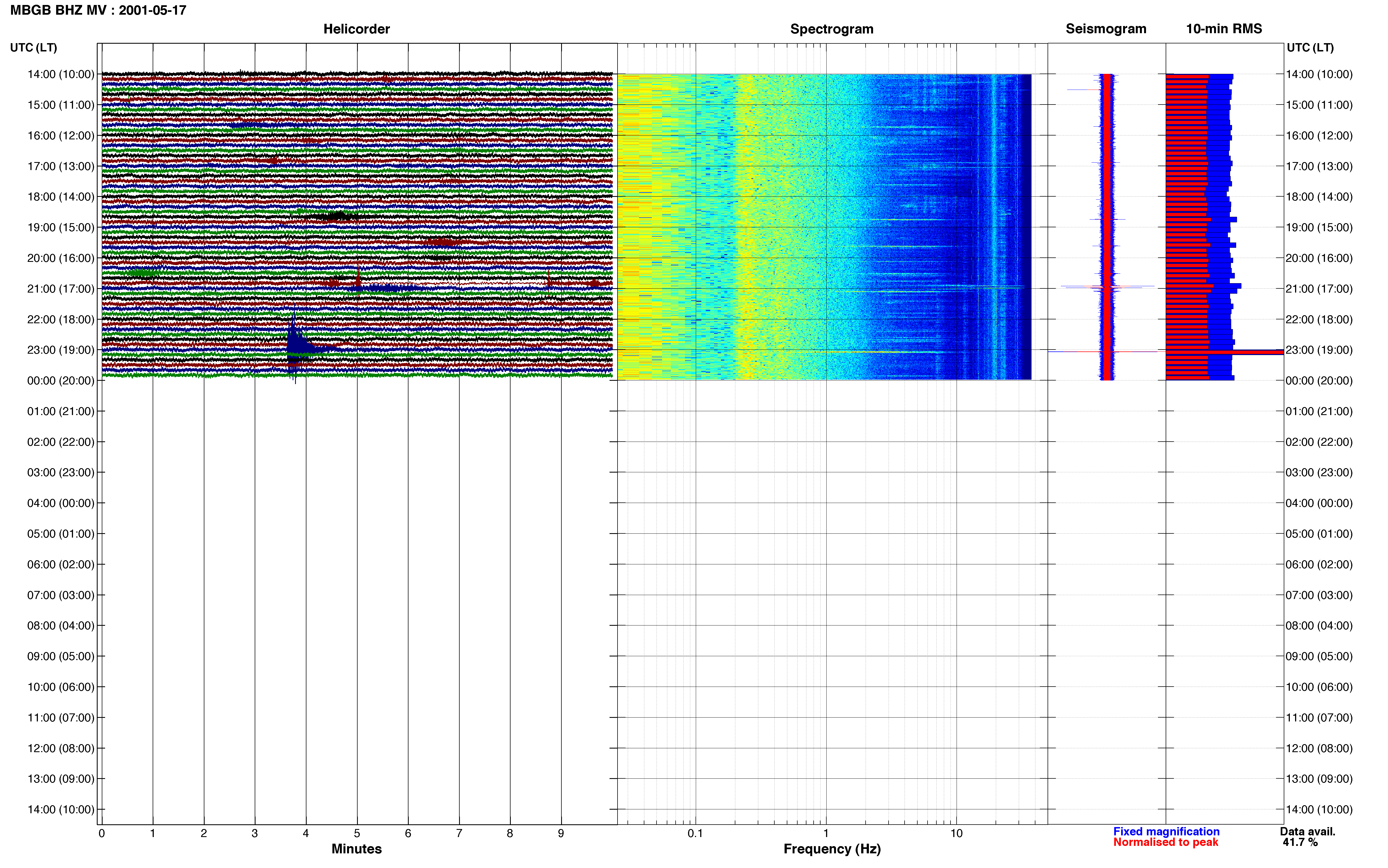
Task: Click '16:00 (12:00)' tick beside the Helicorder
Action: click(61, 135)
